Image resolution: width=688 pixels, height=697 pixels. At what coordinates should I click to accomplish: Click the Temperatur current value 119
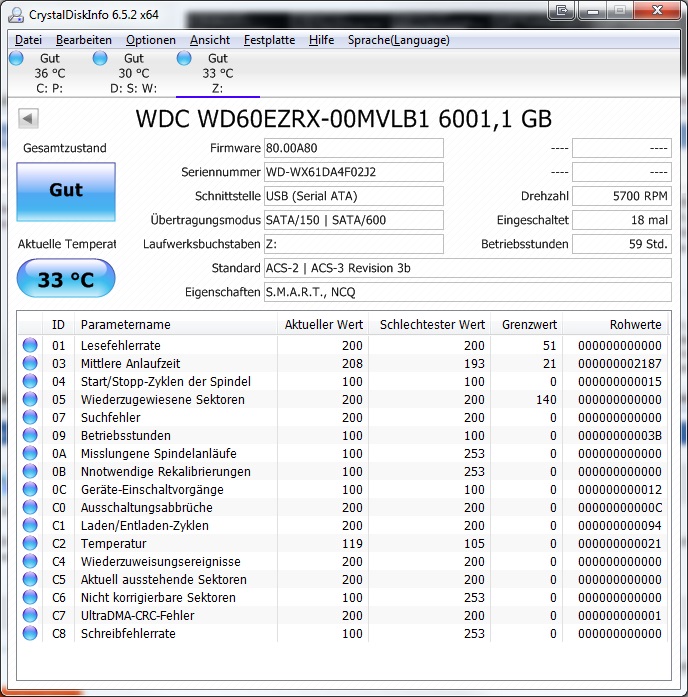coord(352,544)
